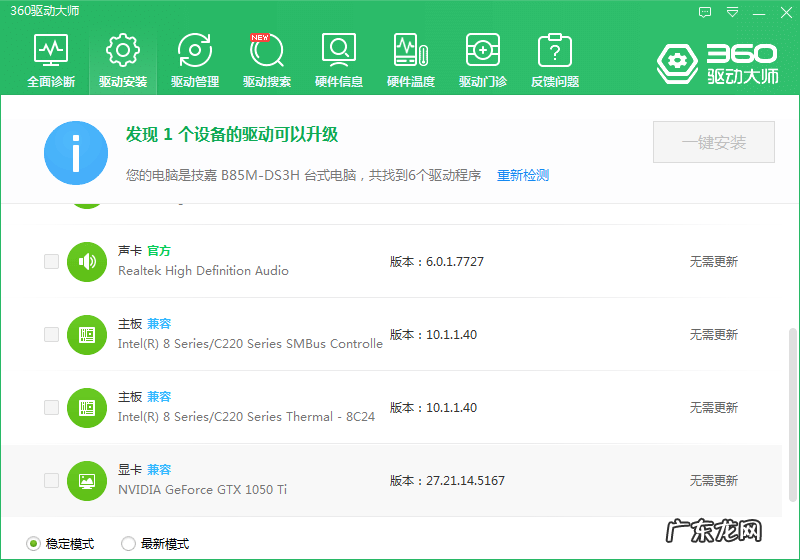
Task: Click the 360驱动大师 logo
Action: (717, 64)
